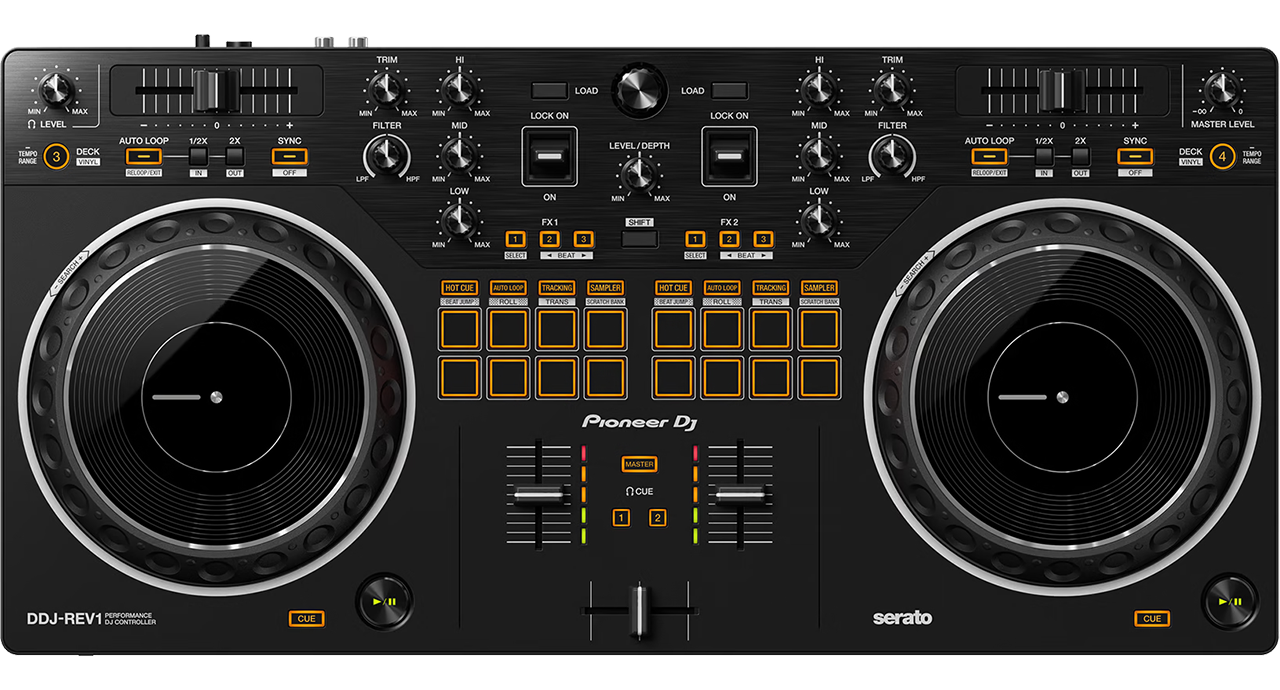The height and width of the screenshot is (690, 1280).
Task: Click the left channel HI knob
Action: click(x=459, y=89)
